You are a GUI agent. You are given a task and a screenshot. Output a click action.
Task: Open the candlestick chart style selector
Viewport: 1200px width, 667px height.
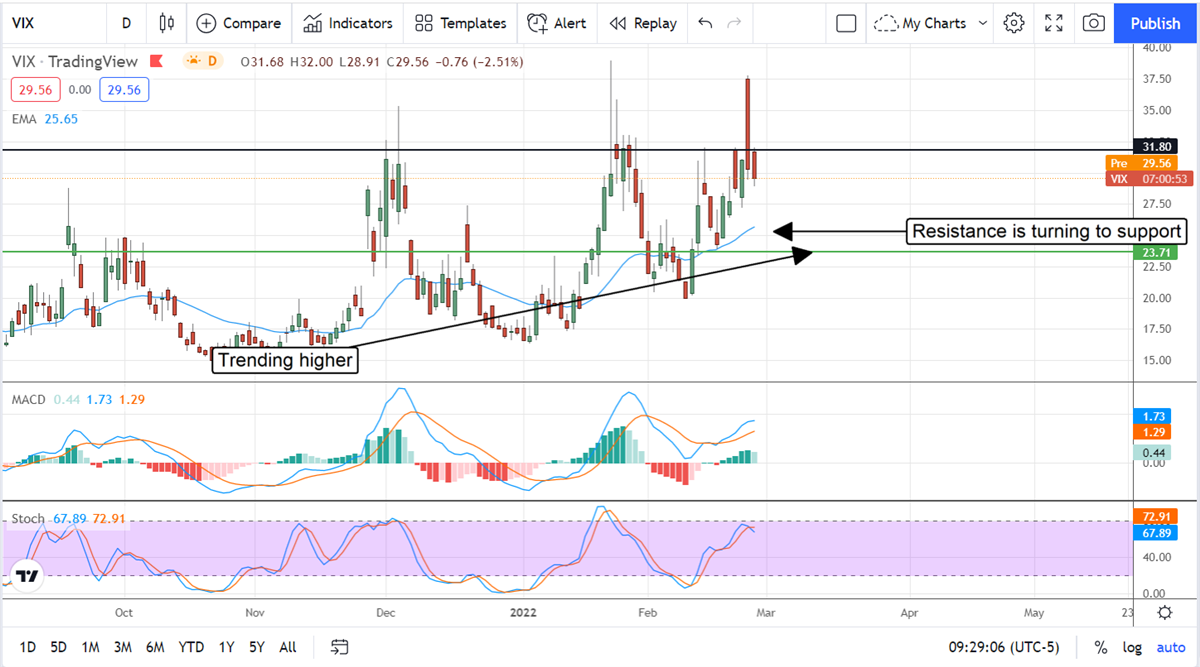[x=166, y=23]
